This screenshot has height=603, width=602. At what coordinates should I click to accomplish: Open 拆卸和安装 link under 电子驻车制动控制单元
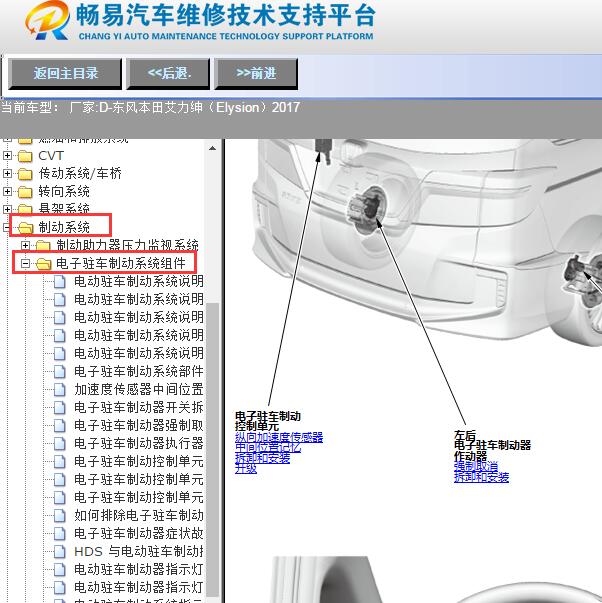coord(262,458)
